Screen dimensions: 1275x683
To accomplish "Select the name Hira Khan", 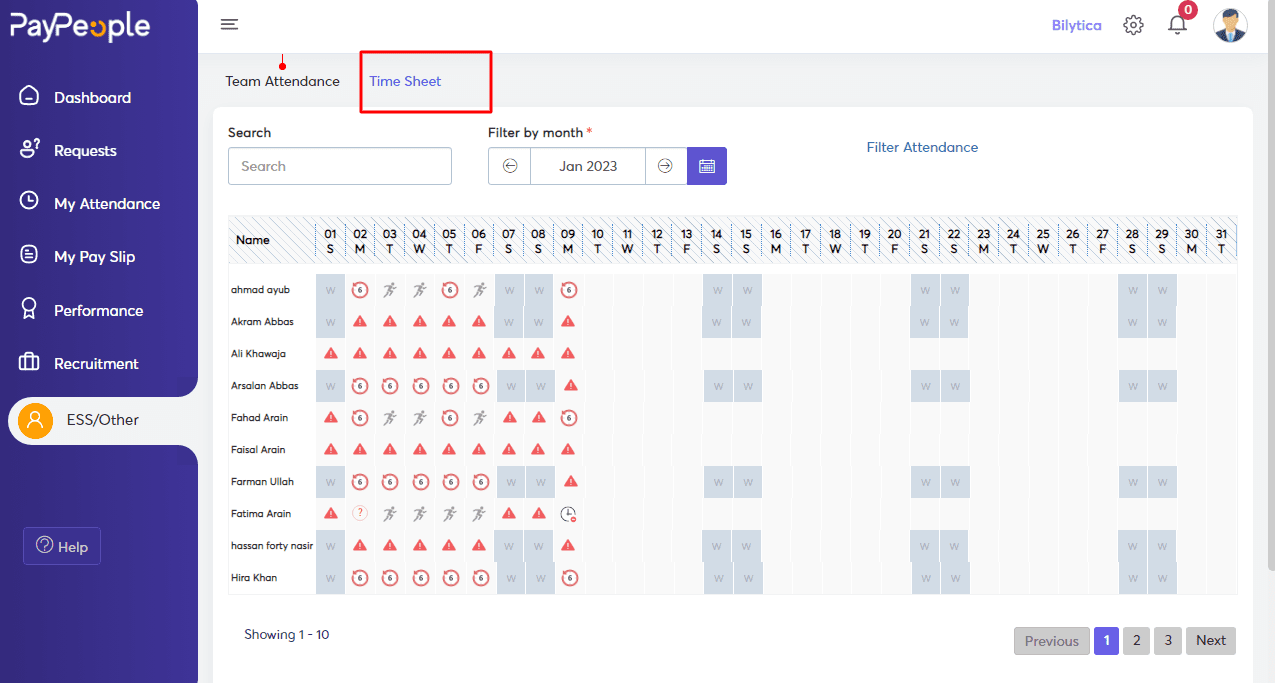I will coord(254,578).
